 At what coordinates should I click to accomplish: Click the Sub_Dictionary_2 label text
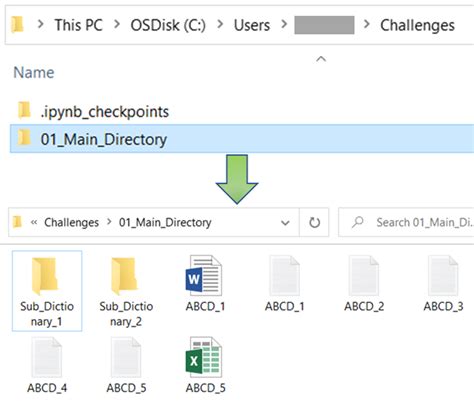126,314
